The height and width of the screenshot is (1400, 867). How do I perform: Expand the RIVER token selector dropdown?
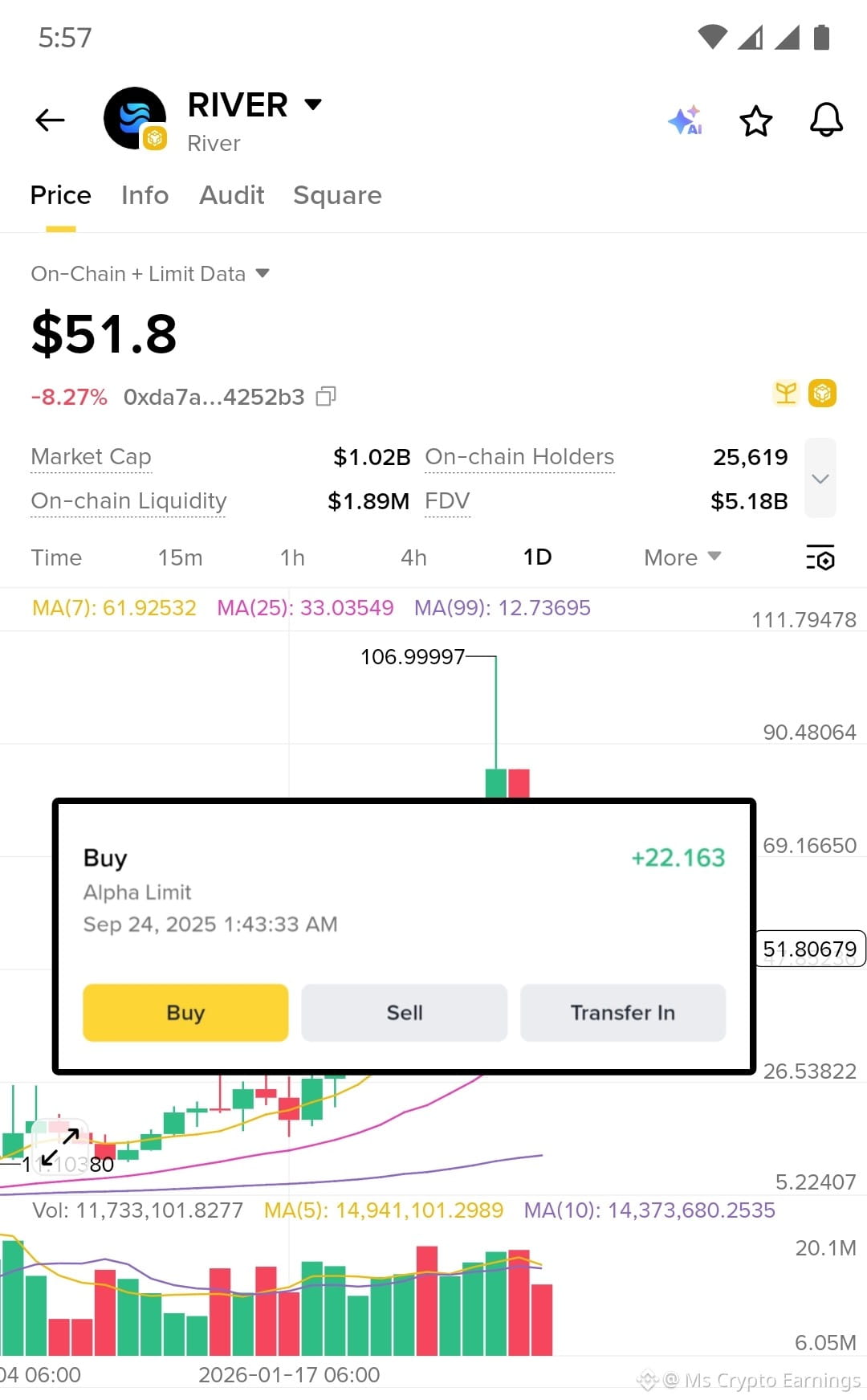tap(313, 104)
